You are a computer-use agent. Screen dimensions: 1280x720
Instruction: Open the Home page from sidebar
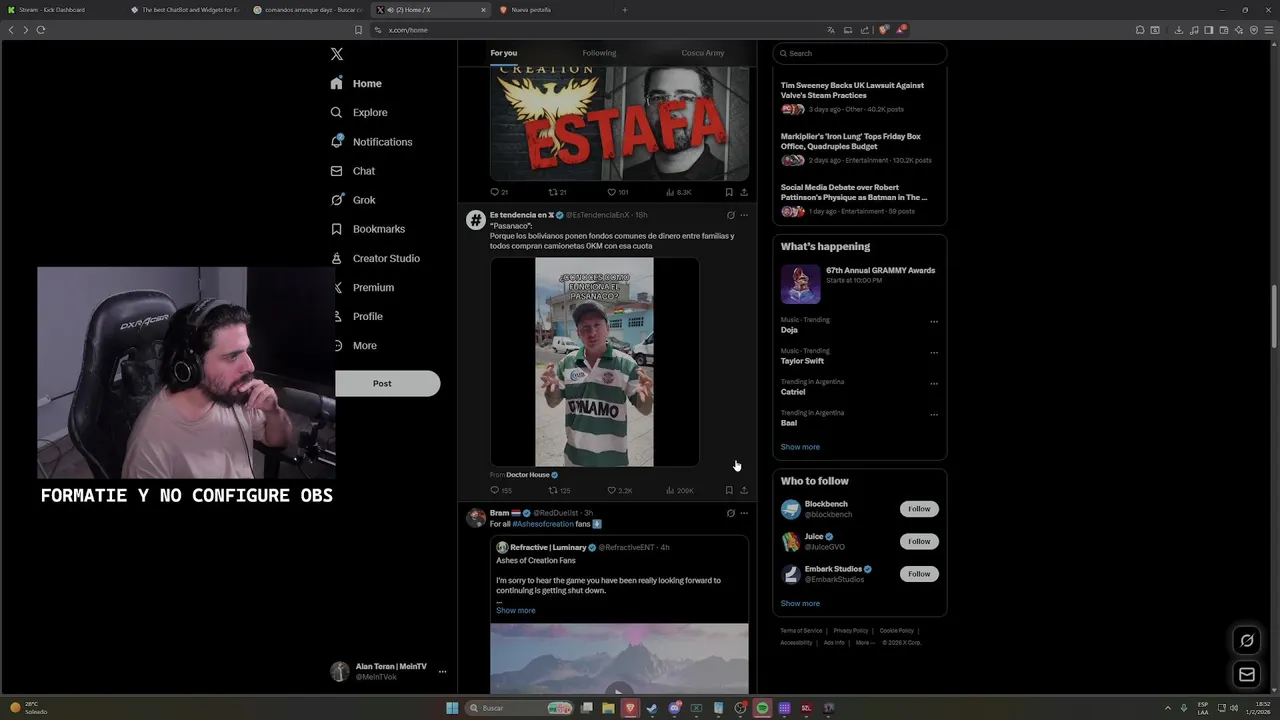356,84
